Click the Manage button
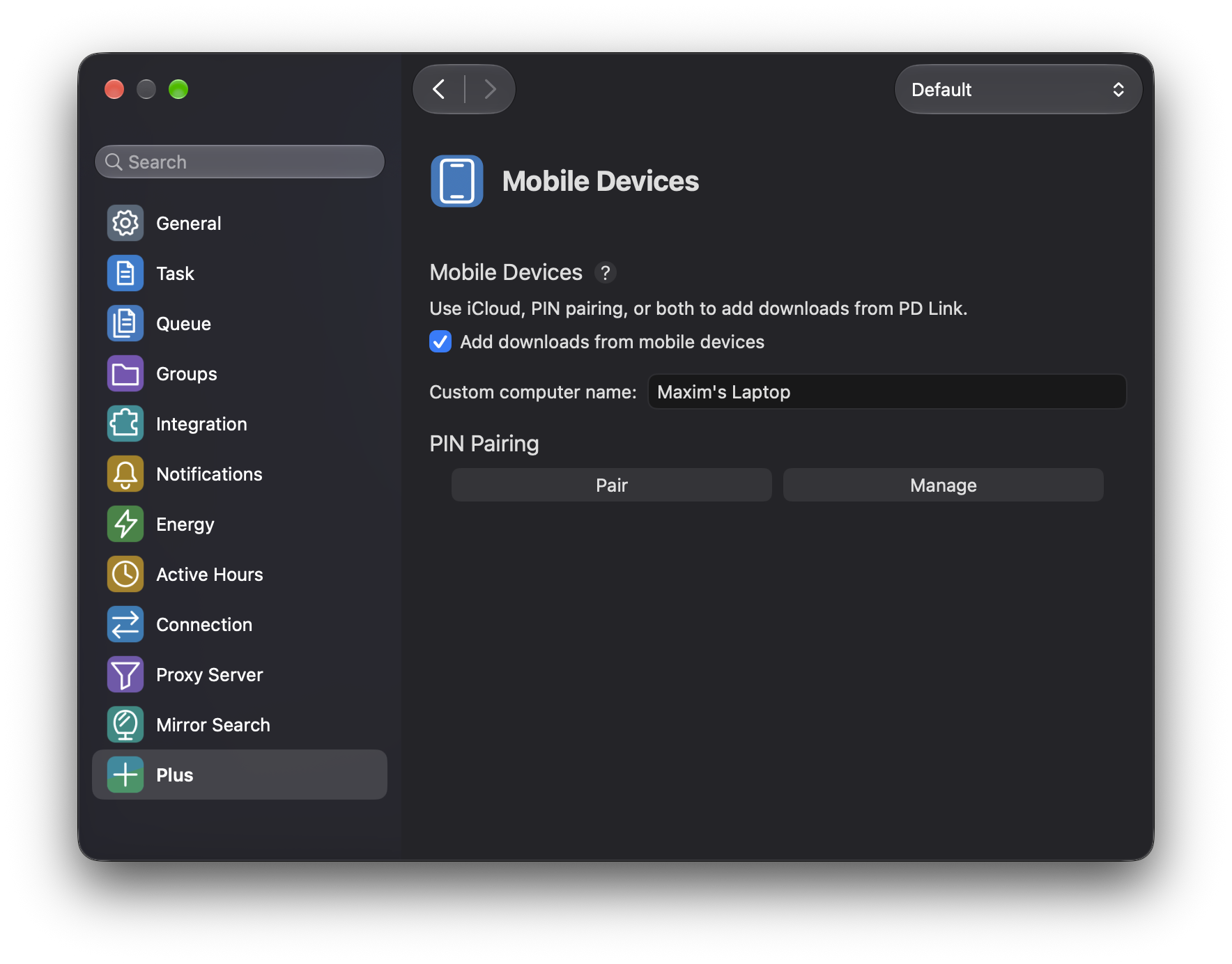 (944, 485)
